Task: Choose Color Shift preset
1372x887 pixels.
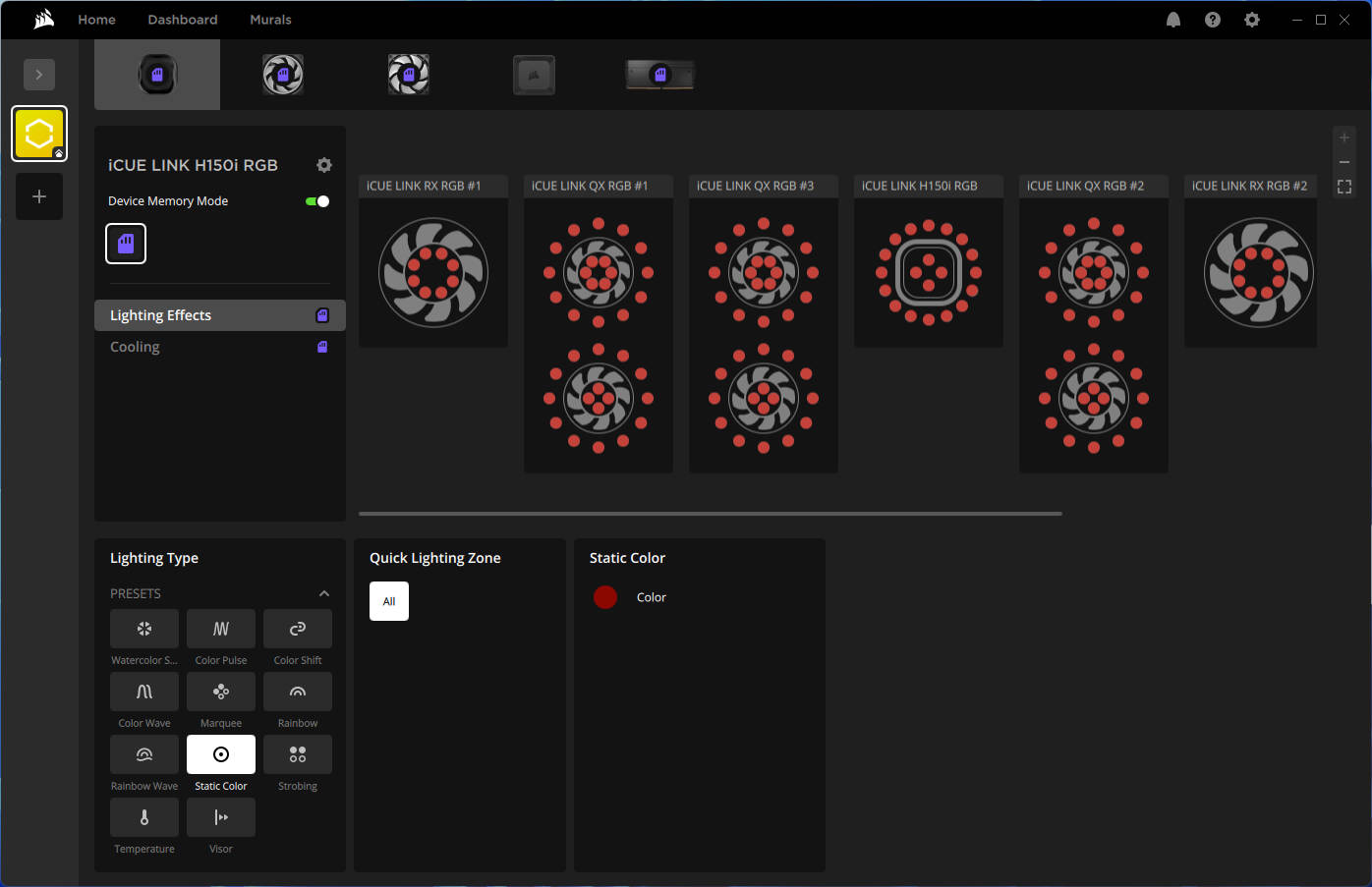Action: 298,629
